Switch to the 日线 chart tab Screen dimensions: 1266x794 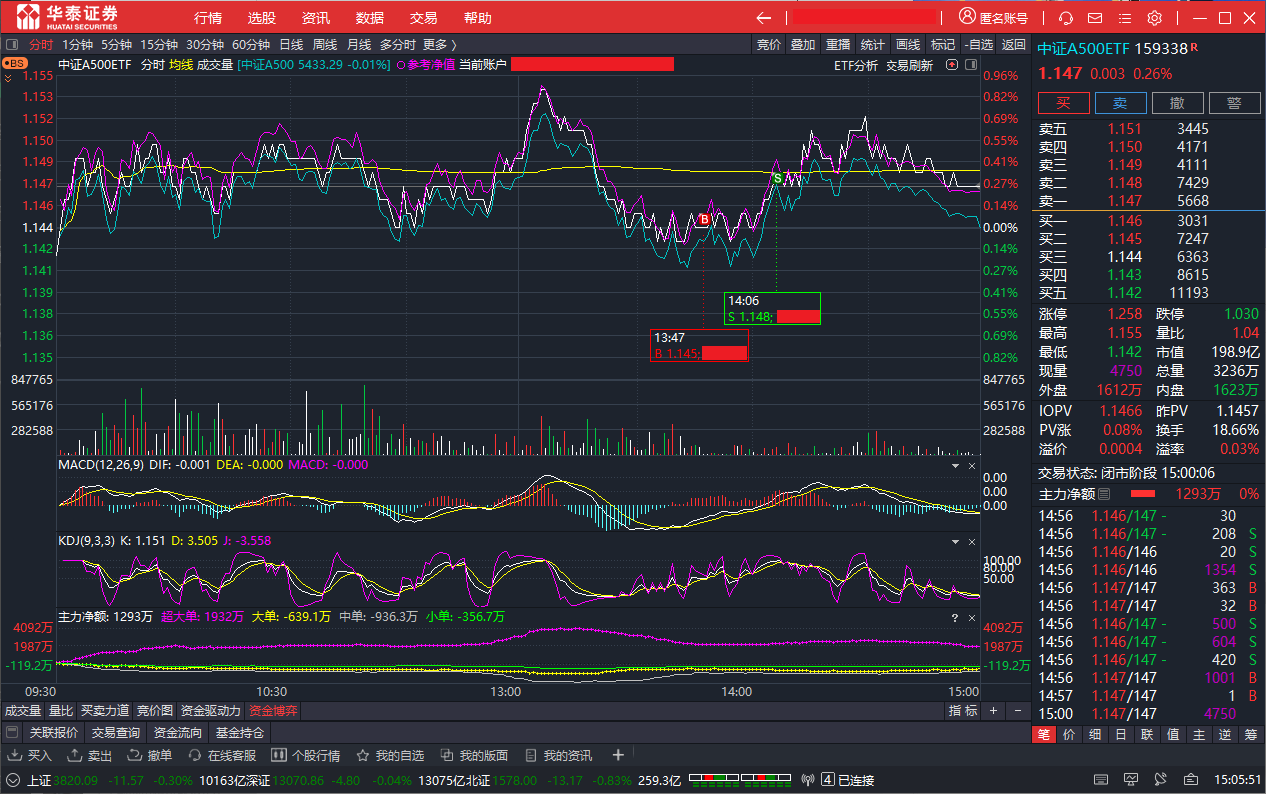pos(291,44)
